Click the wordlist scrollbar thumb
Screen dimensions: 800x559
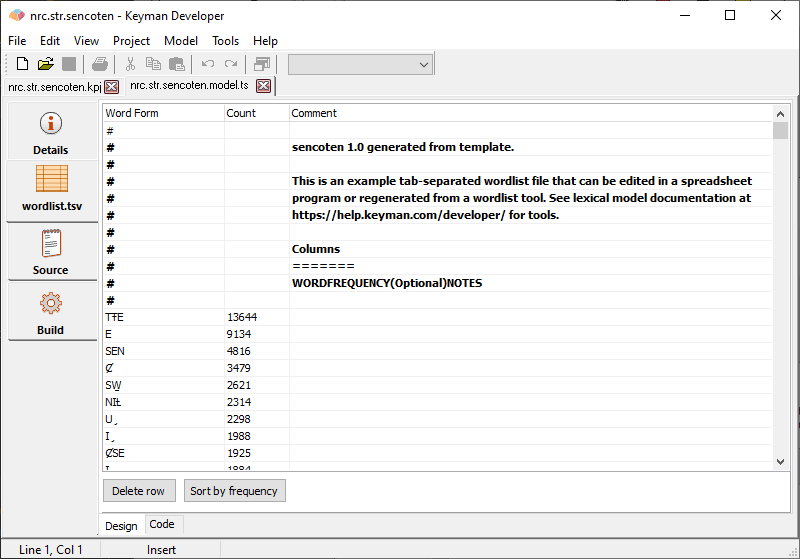[780, 131]
